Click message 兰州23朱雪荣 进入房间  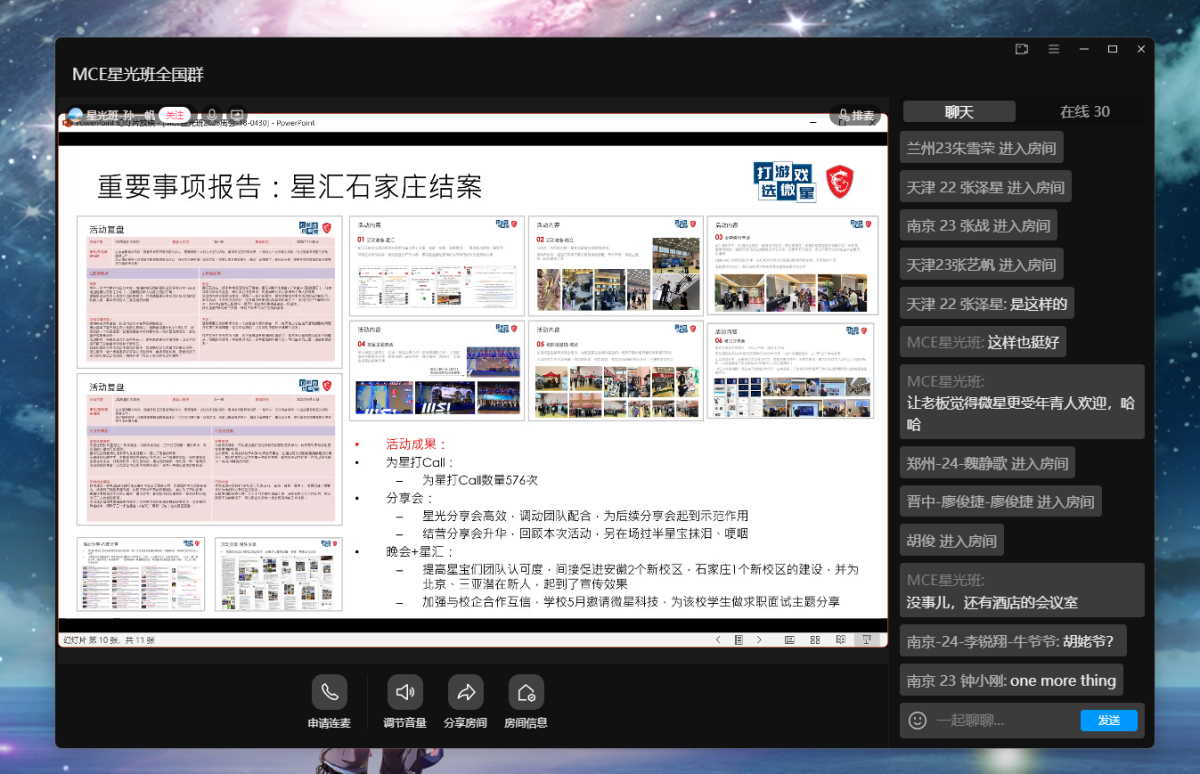pos(981,148)
